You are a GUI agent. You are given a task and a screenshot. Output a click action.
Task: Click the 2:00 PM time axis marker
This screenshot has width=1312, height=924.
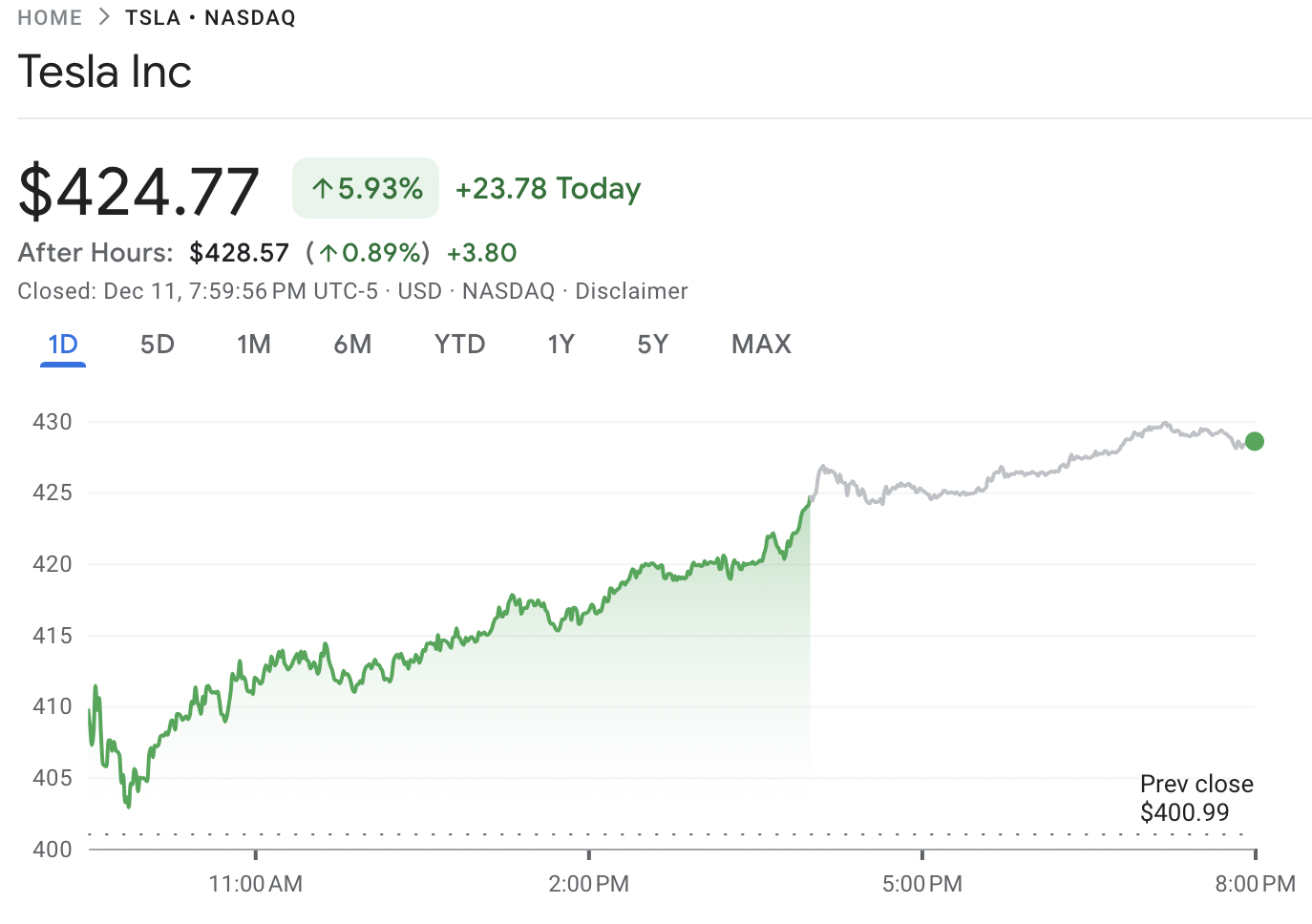[589, 884]
